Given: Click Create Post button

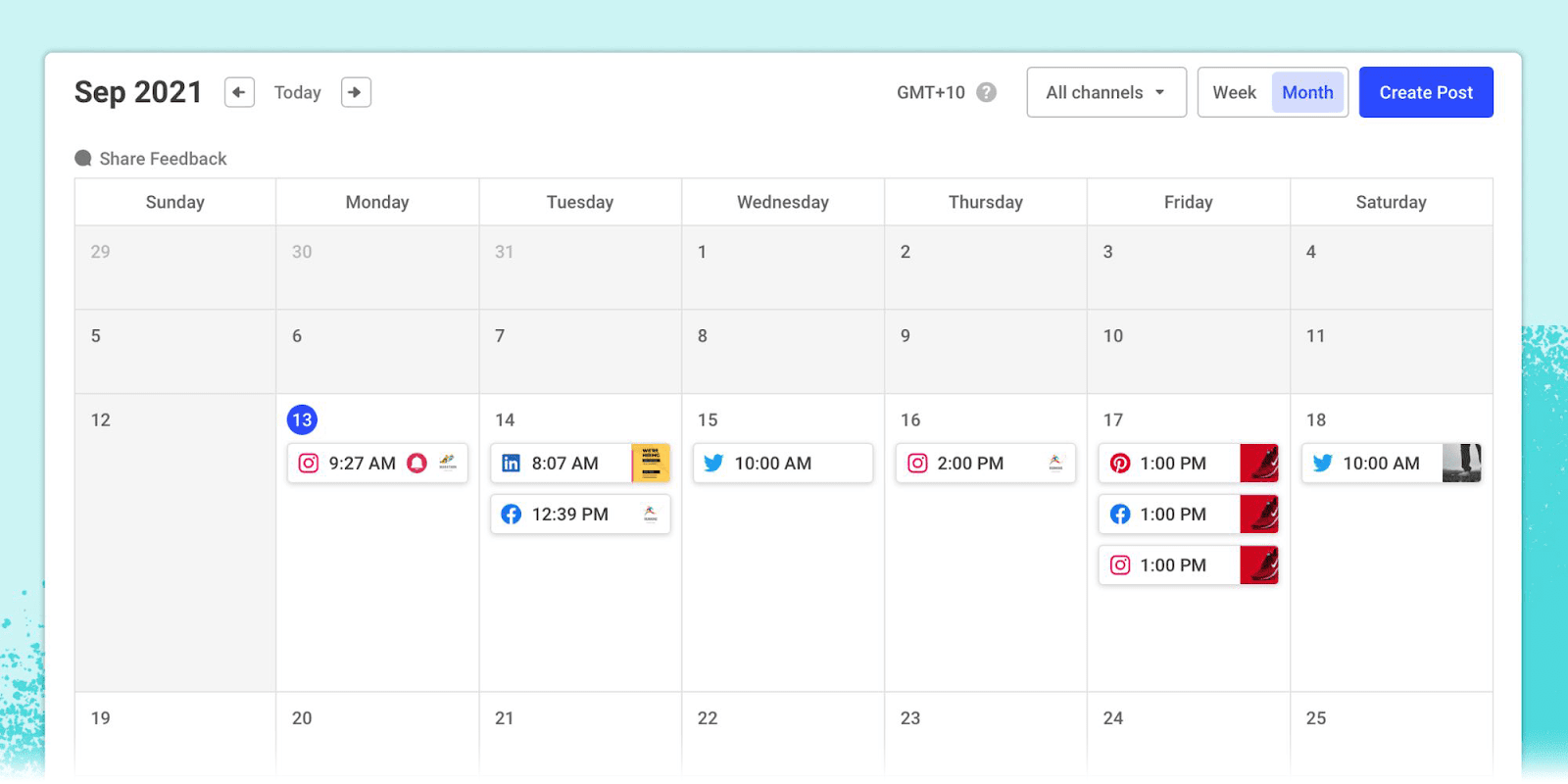Looking at the screenshot, I should tap(1426, 92).
